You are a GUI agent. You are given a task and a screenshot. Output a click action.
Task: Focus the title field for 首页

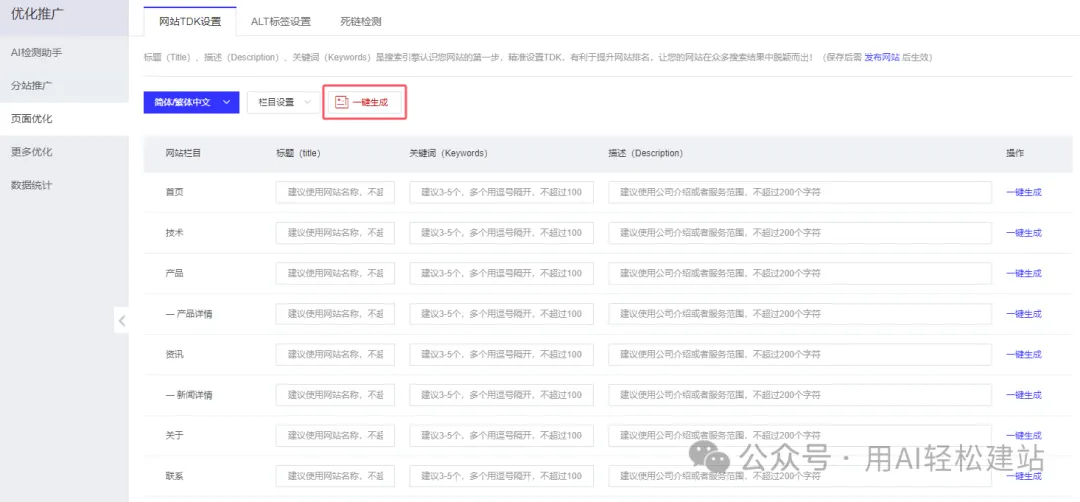click(x=335, y=192)
